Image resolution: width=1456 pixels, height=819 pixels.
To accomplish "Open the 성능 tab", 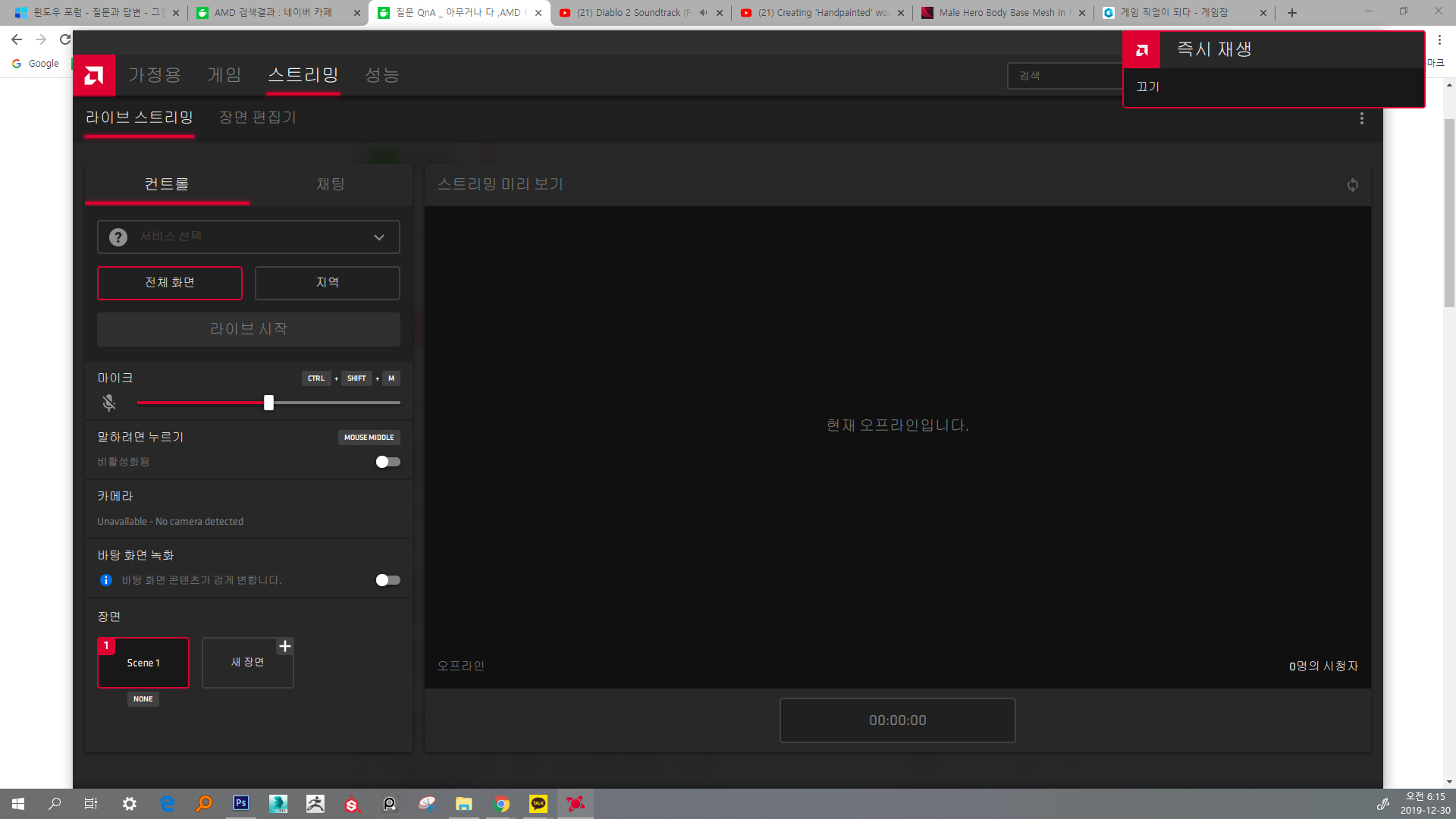I will [382, 75].
